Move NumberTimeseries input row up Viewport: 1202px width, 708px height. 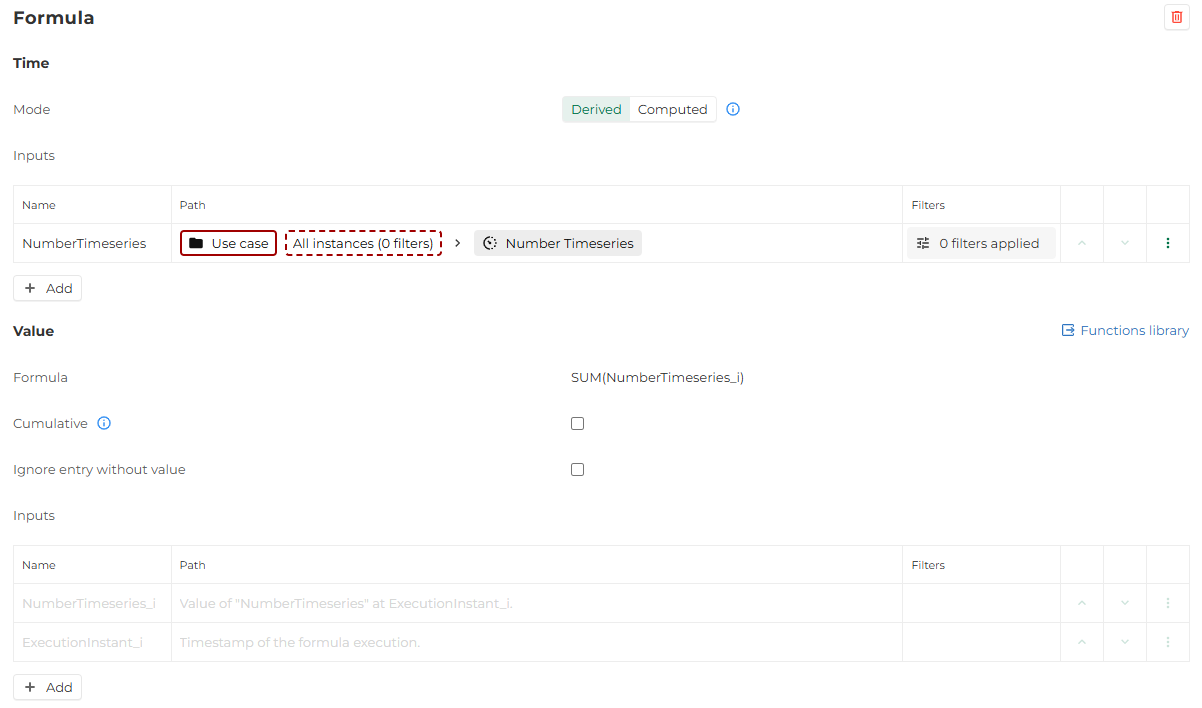pyautogui.click(x=1081, y=243)
